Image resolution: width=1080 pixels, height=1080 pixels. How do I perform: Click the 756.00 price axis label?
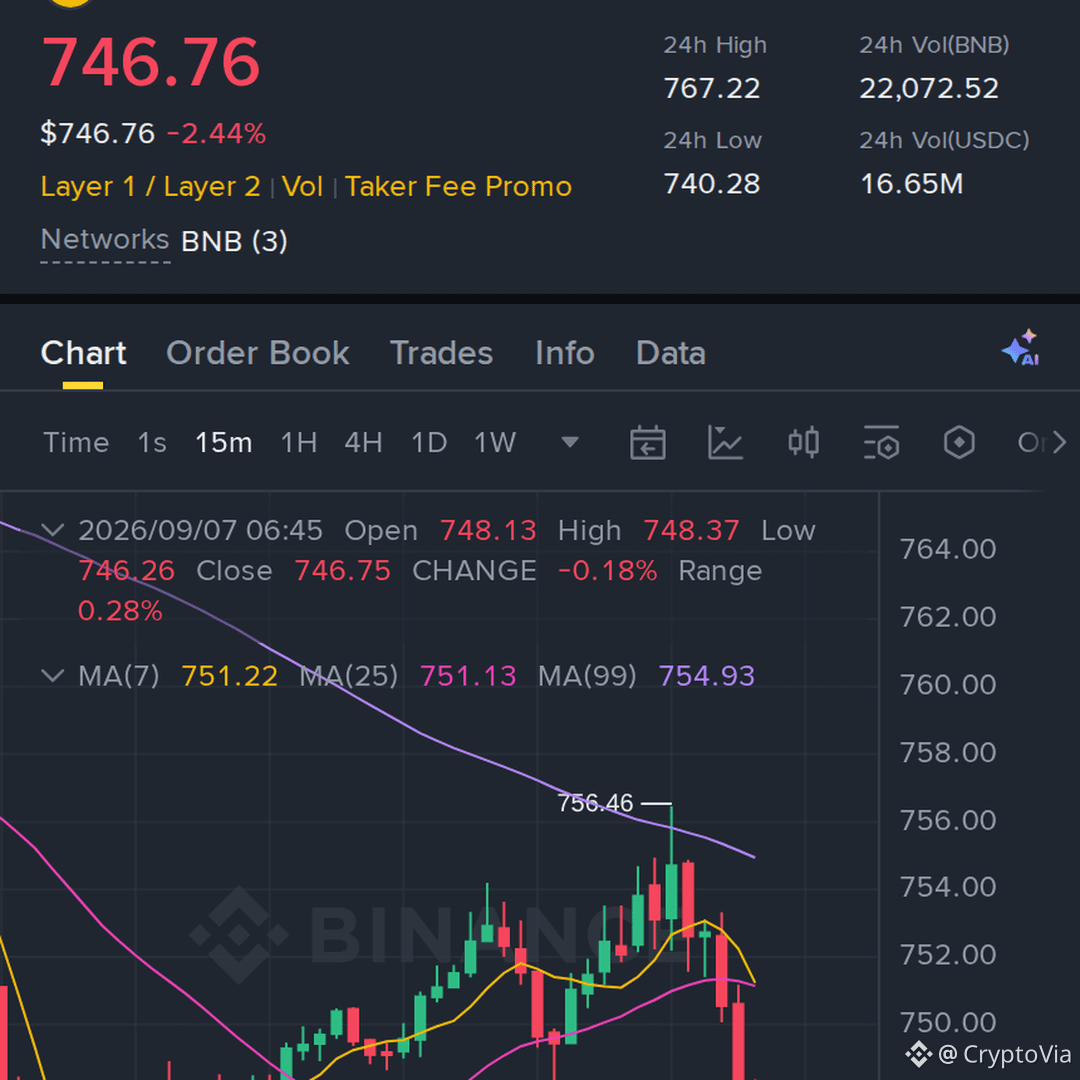pos(948,820)
